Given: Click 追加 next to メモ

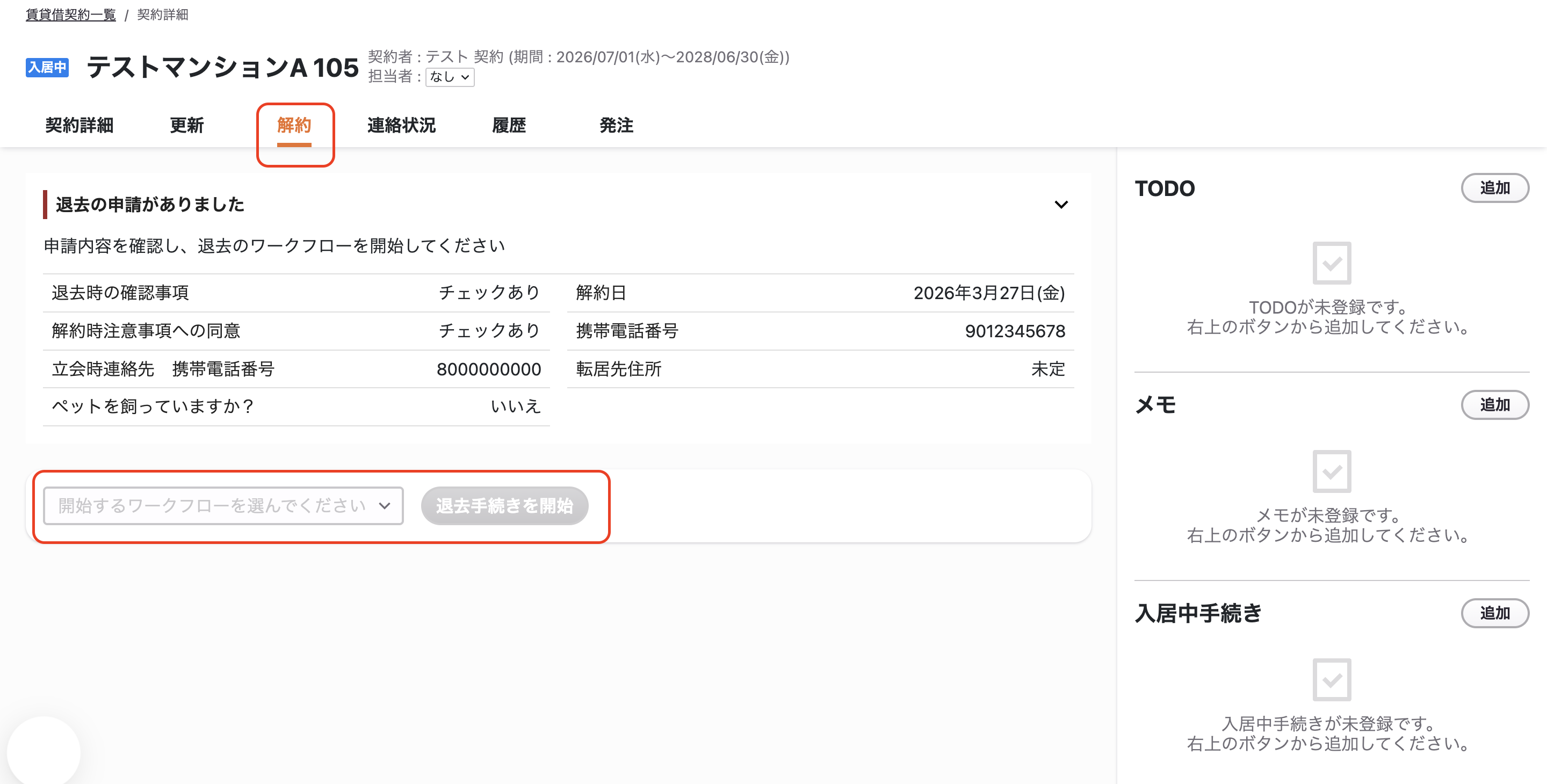Looking at the screenshot, I should [1495, 404].
